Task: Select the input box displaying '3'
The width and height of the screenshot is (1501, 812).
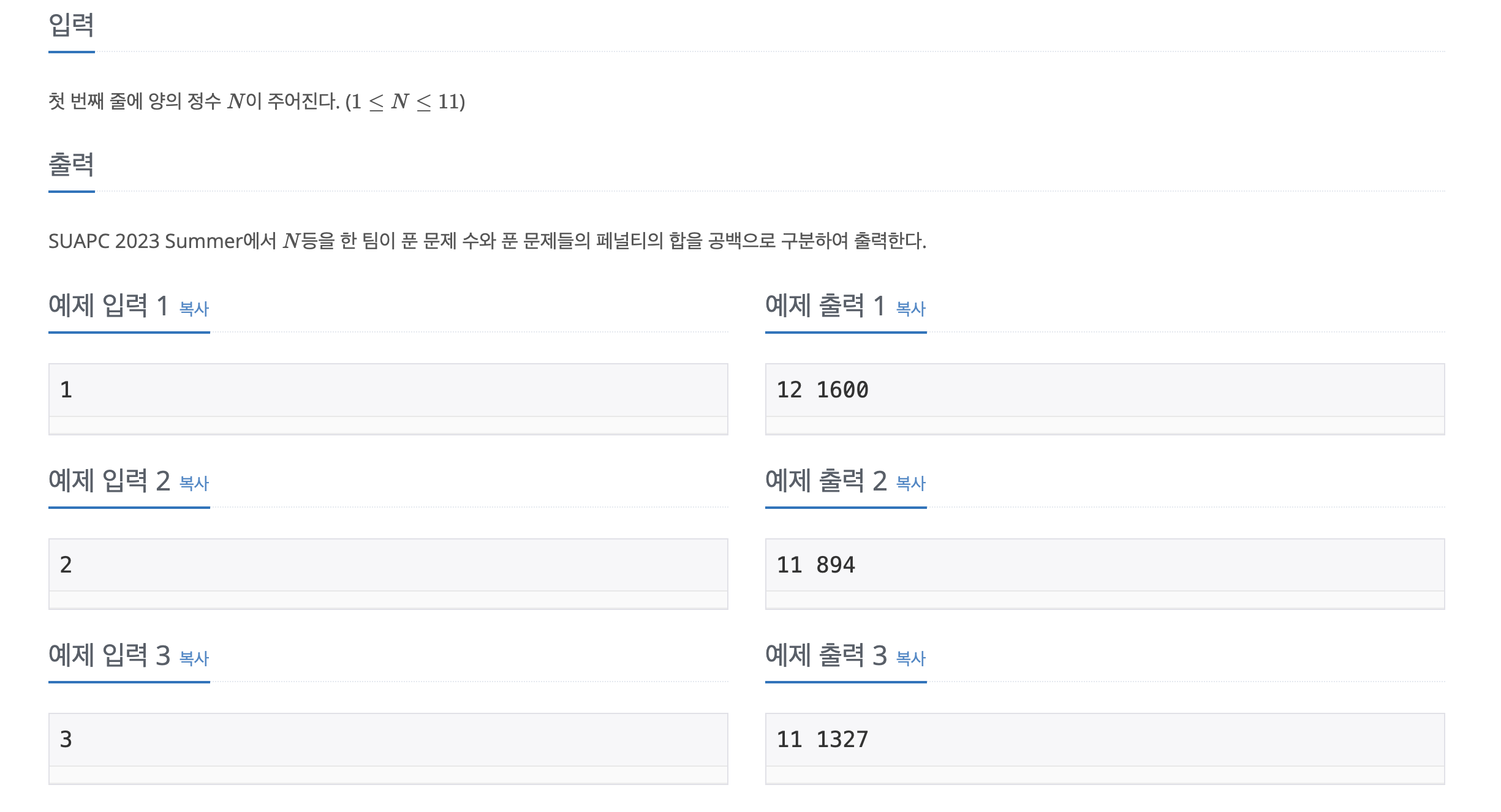Action: coord(387,740)
